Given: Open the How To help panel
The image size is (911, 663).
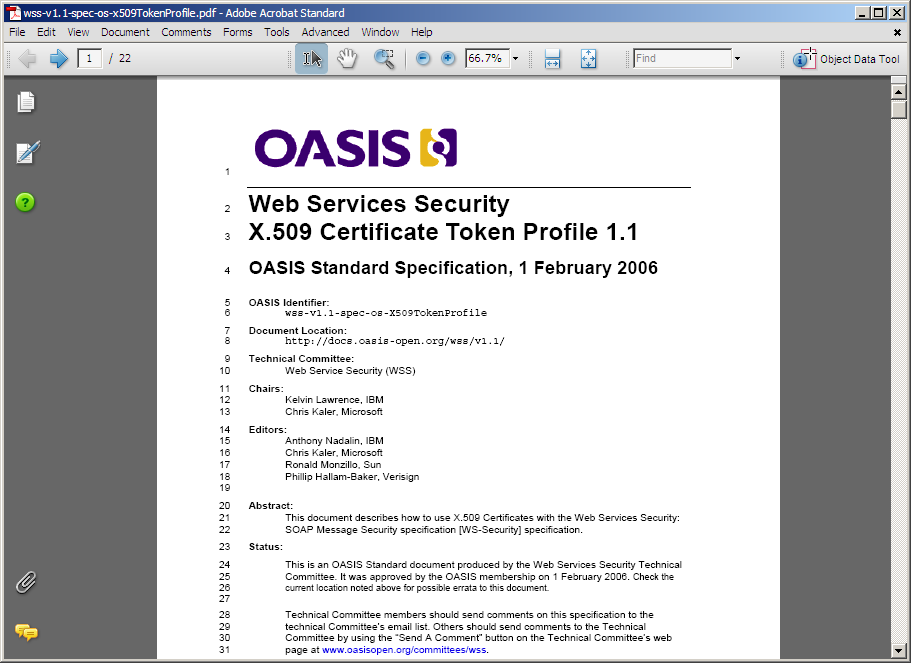Looking at the screenshot, I should click(25, 202).
